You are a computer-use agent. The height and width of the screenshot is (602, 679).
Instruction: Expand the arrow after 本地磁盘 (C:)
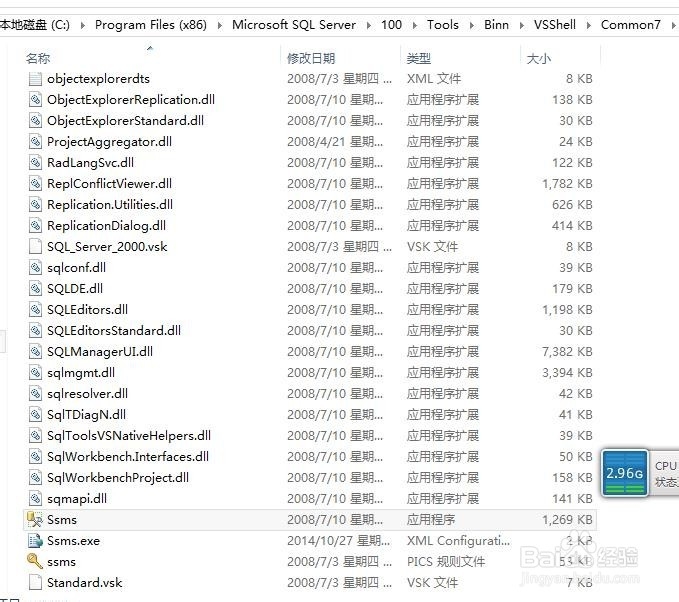(82, 26)
